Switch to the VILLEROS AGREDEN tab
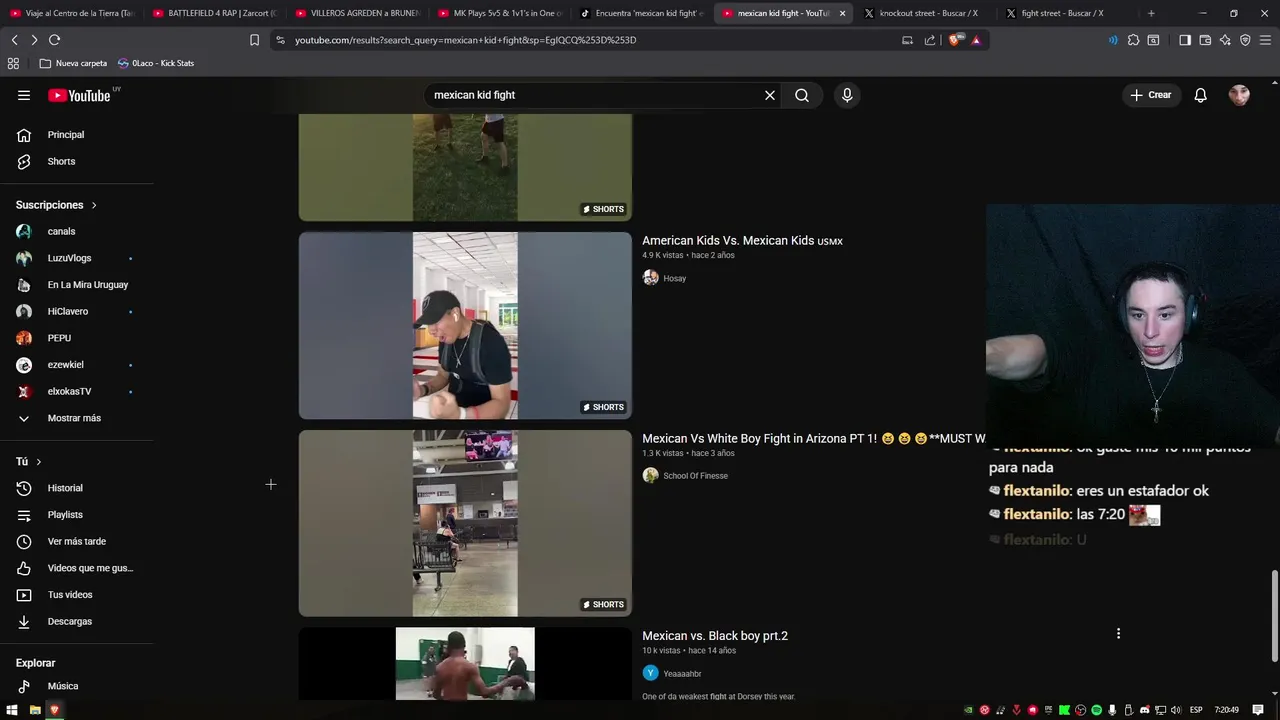The height and width of the screenshot is (720, 1280). (357, 13)
